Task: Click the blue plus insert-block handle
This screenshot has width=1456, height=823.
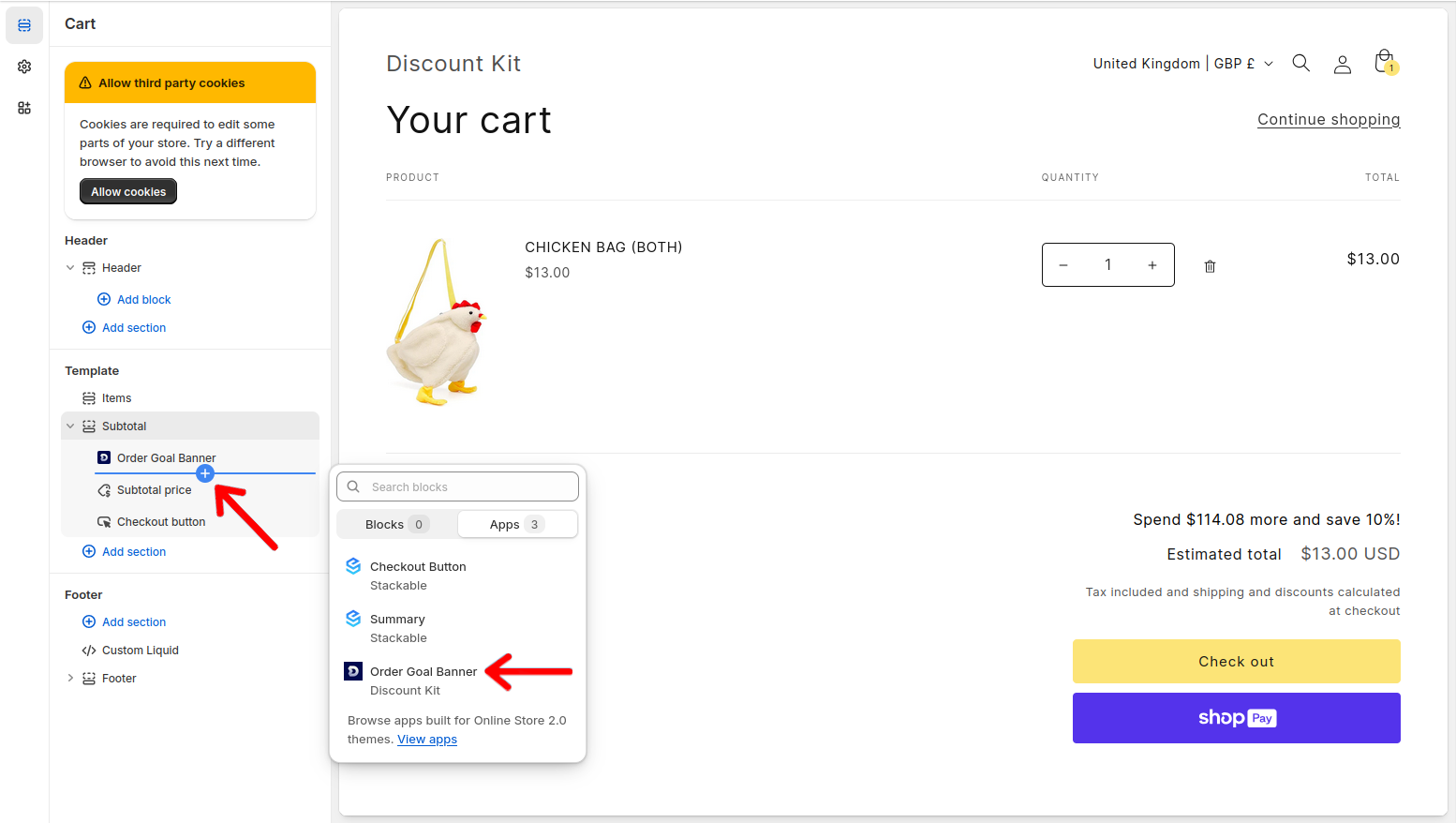Action: (205, 473)
